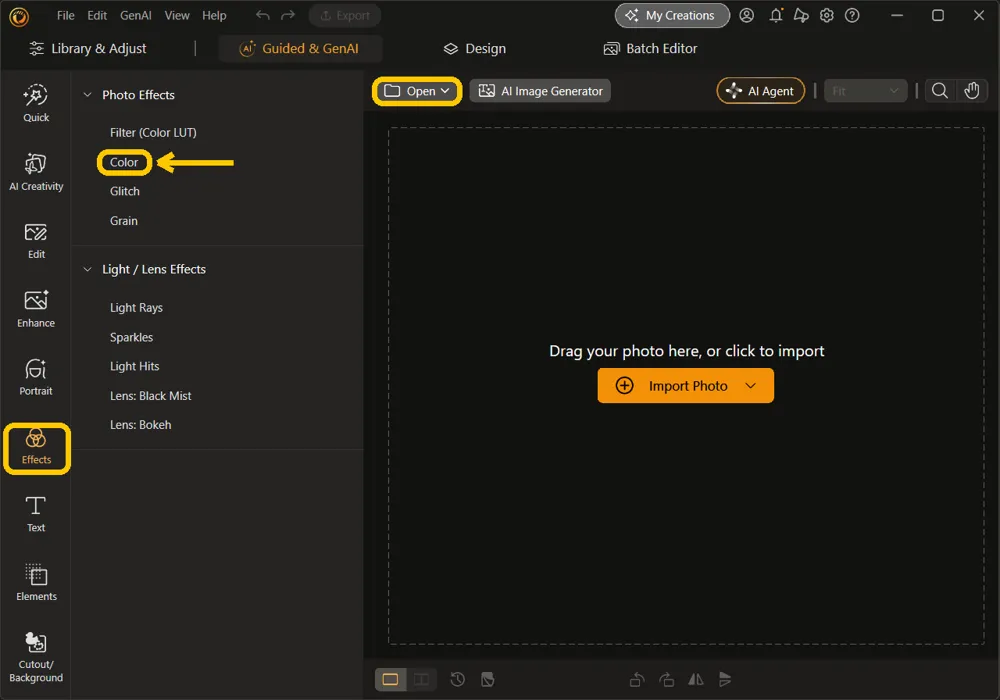Open the GenAI menu

tap(135, 15)
